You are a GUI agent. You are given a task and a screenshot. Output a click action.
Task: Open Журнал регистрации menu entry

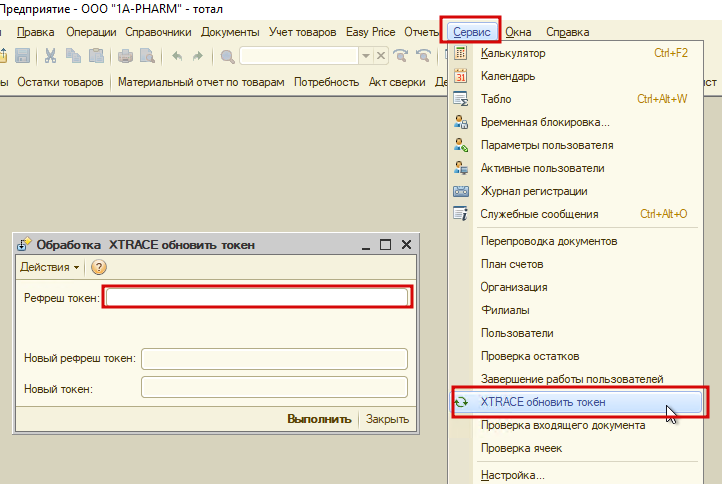click(576, 191)
